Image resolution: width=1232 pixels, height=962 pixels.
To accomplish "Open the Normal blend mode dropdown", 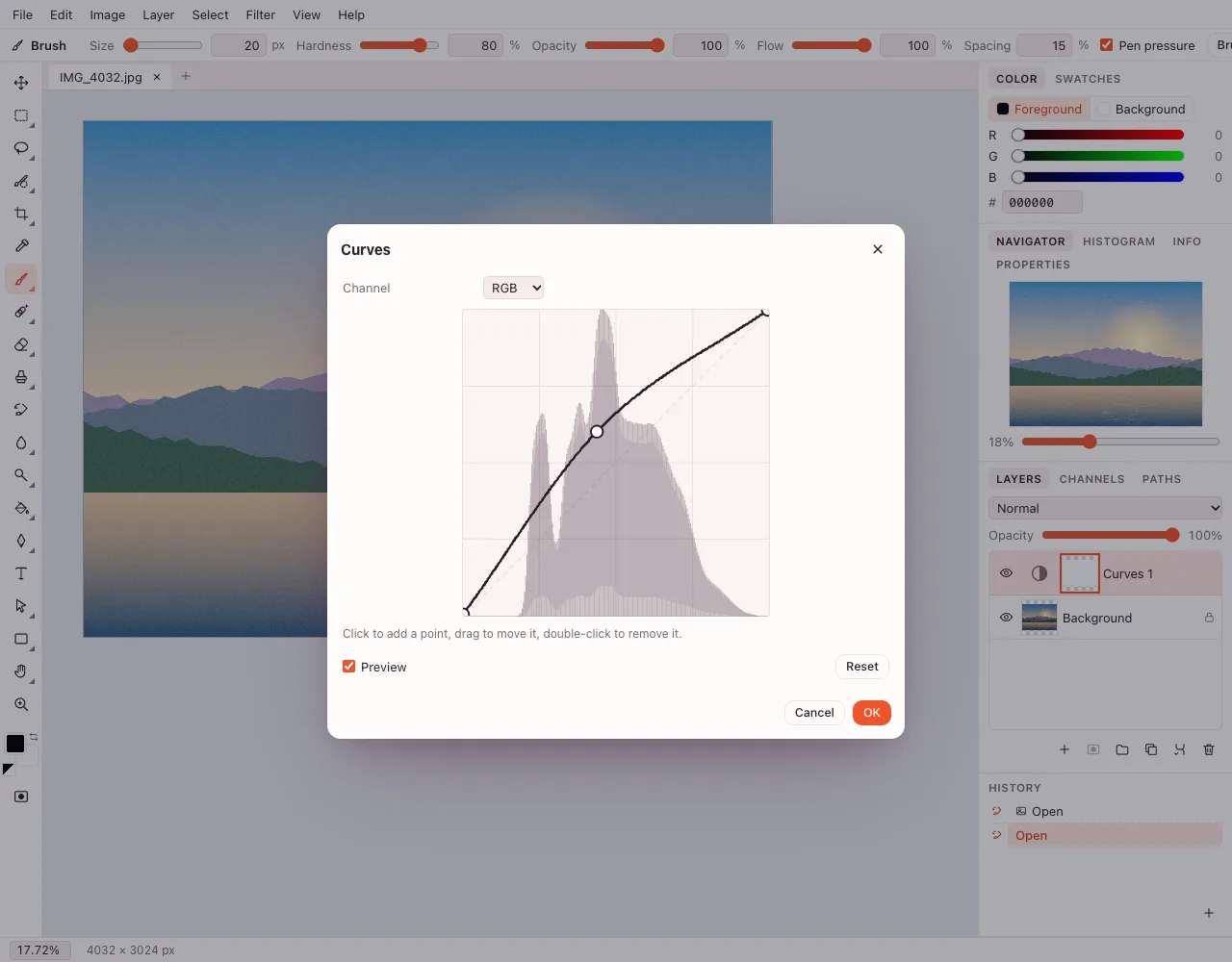I will coord(1105,508).
